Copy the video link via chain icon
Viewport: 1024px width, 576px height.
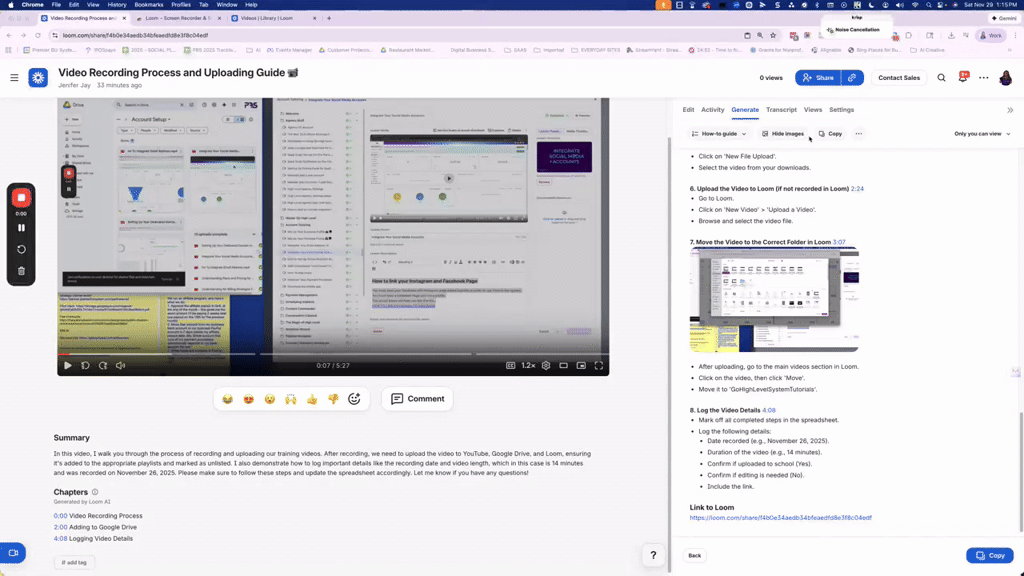852,78
